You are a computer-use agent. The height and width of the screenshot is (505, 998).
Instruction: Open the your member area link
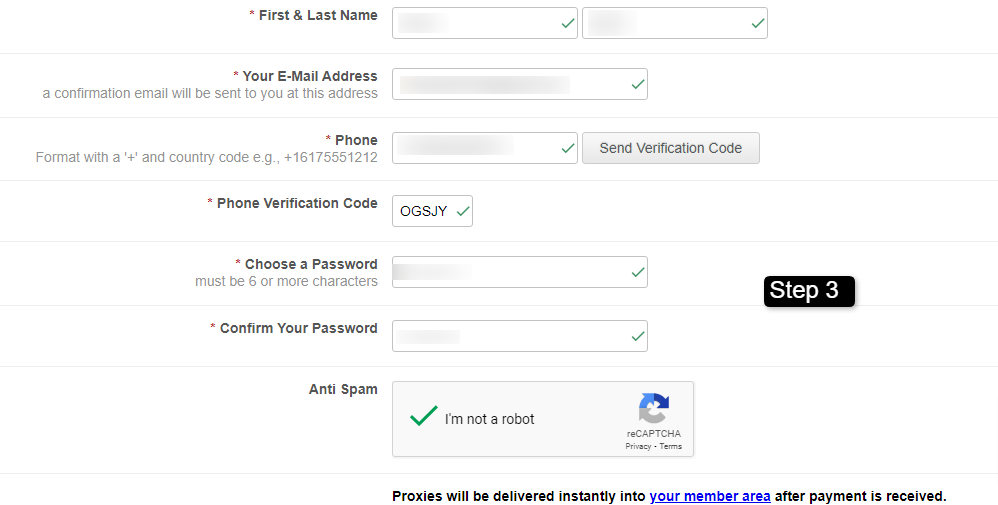click(710, 496)
